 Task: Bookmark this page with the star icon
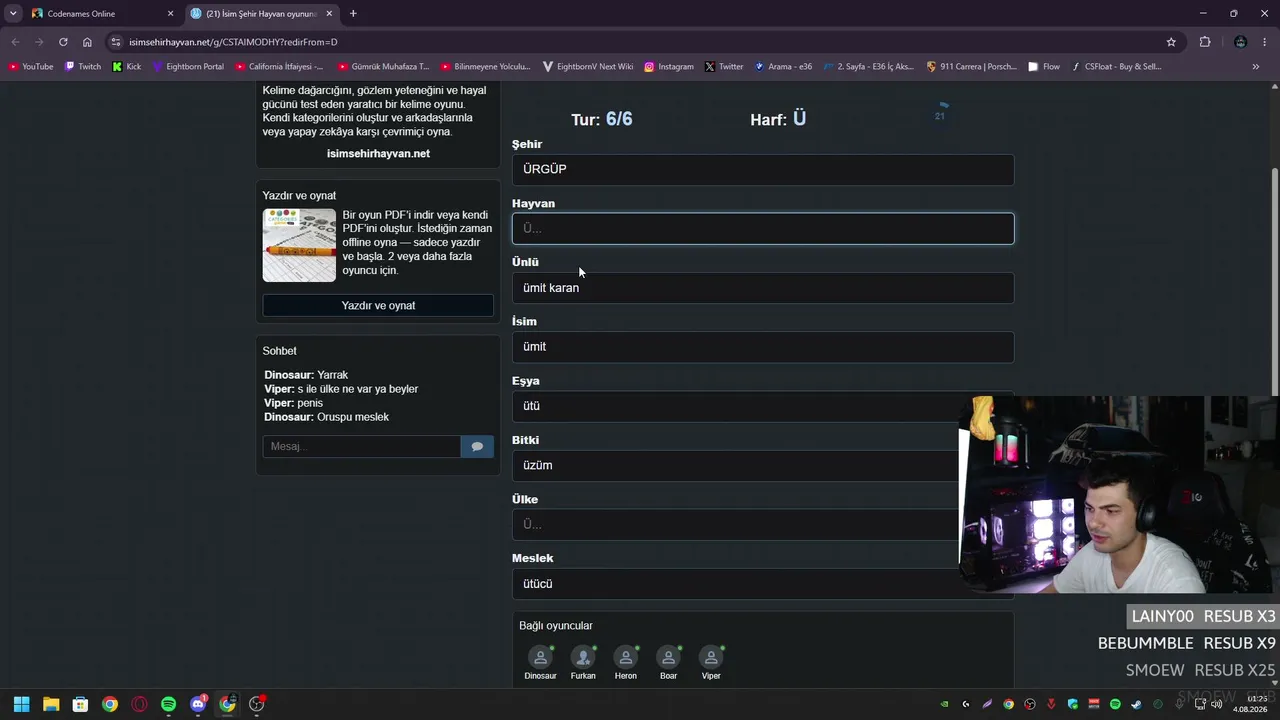[1171, 42]
